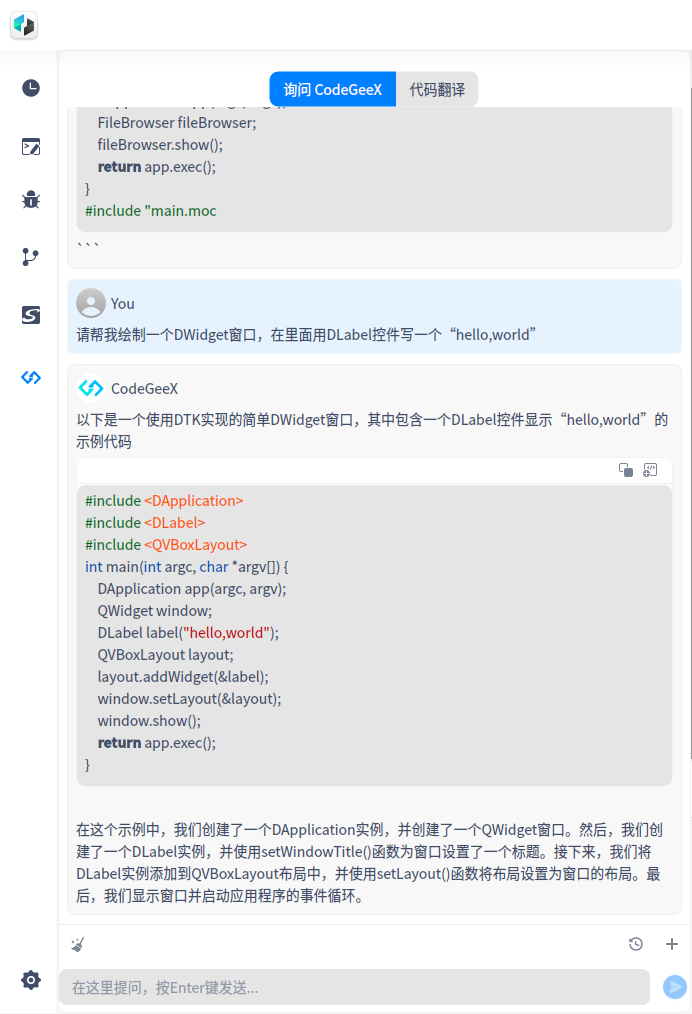Screen dimensions: 692x1014
Task: Switch to 询问 CodeGeeX tab
Action: (332, 89)
